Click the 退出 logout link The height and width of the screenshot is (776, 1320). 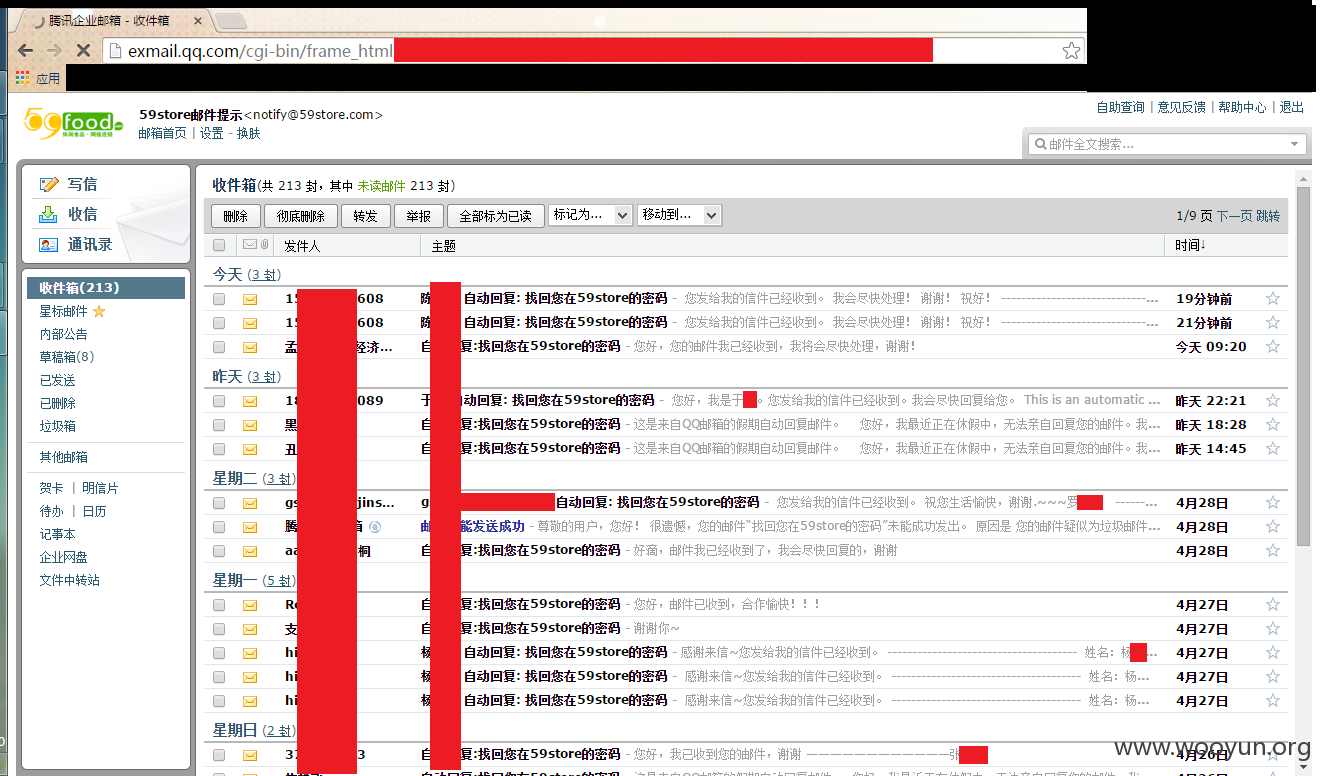pyautogui.click(x=1292, y=107)
